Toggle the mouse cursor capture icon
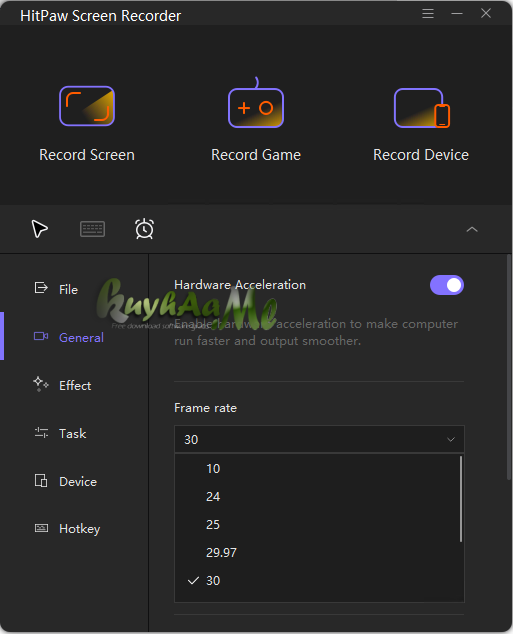This screenshot has height=634, width=513. point(40,229)
